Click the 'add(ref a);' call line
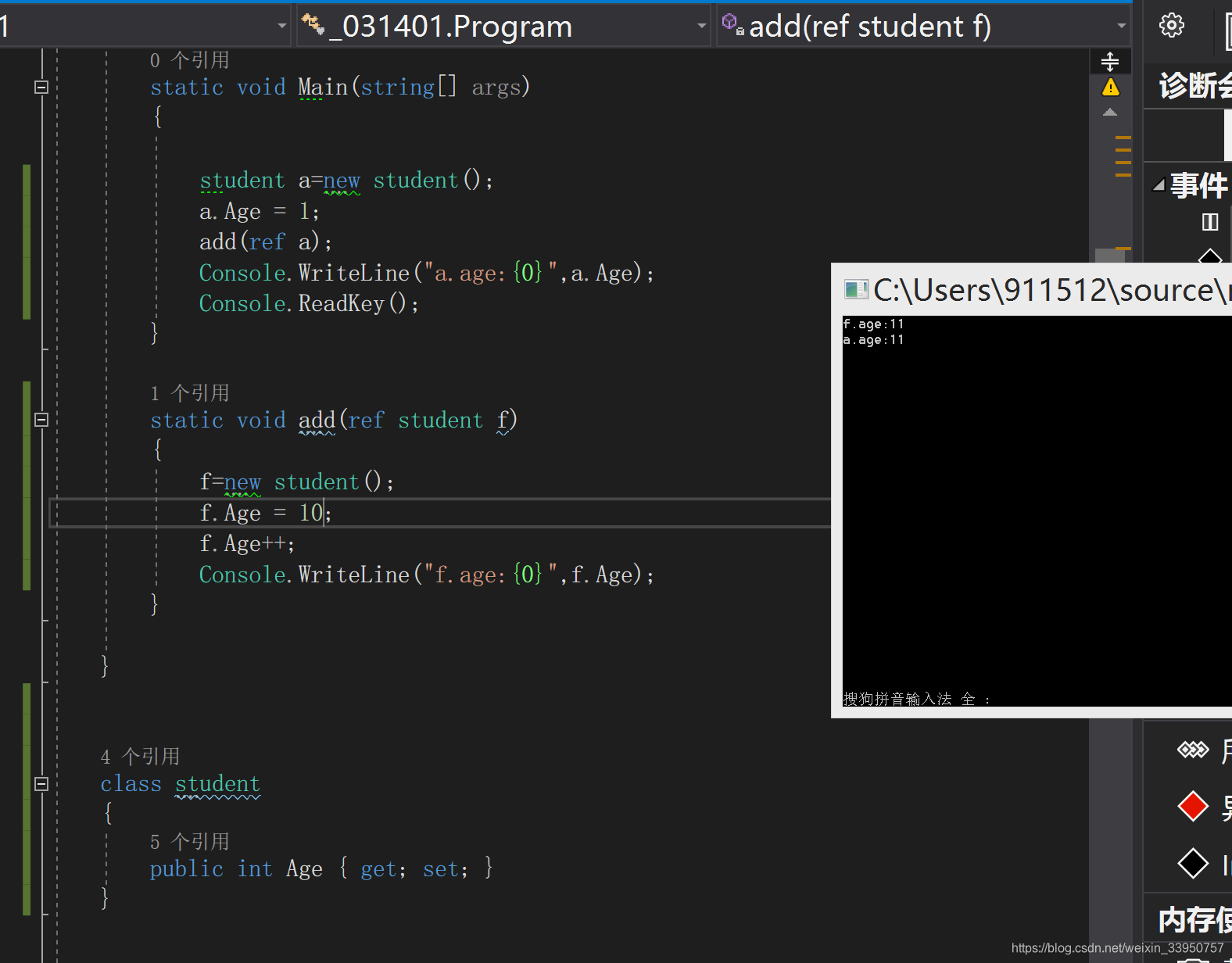 [266, 242]
